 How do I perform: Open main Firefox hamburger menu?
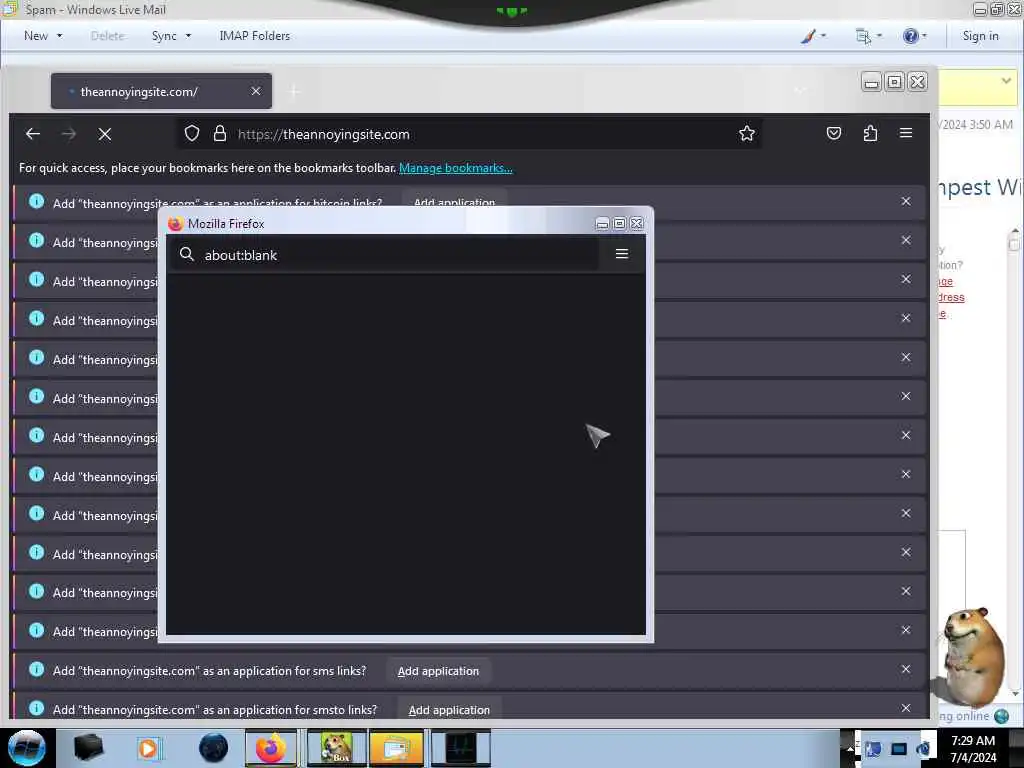pos(906,133)
